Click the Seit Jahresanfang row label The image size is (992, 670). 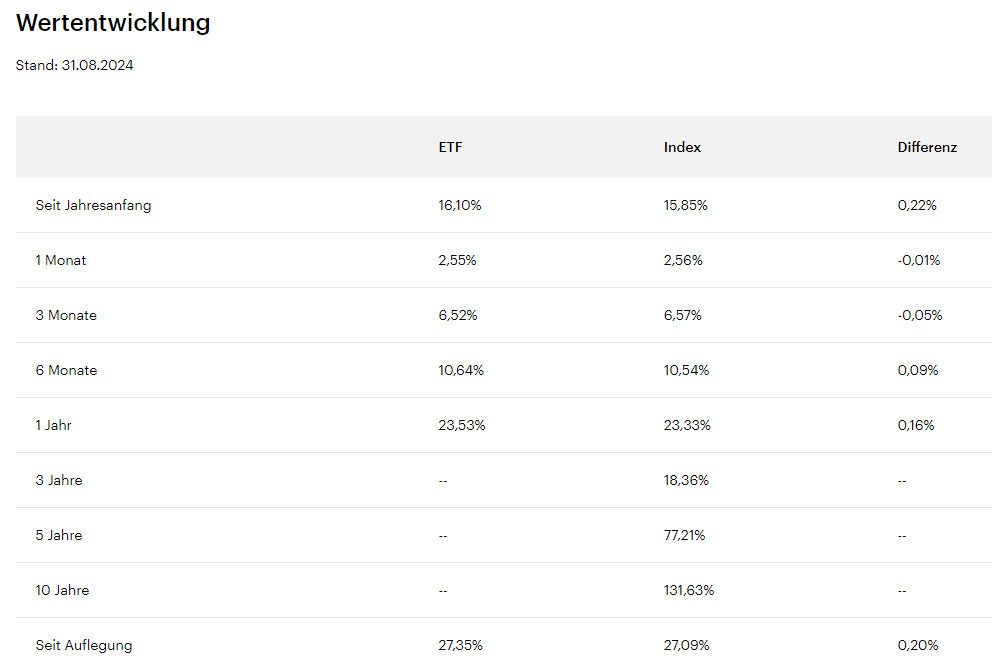[93, 205]
